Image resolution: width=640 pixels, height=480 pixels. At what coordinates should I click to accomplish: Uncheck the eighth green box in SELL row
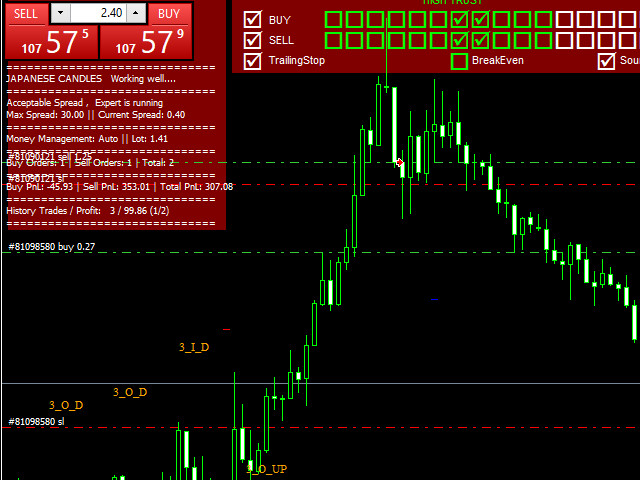coord(480,40)
